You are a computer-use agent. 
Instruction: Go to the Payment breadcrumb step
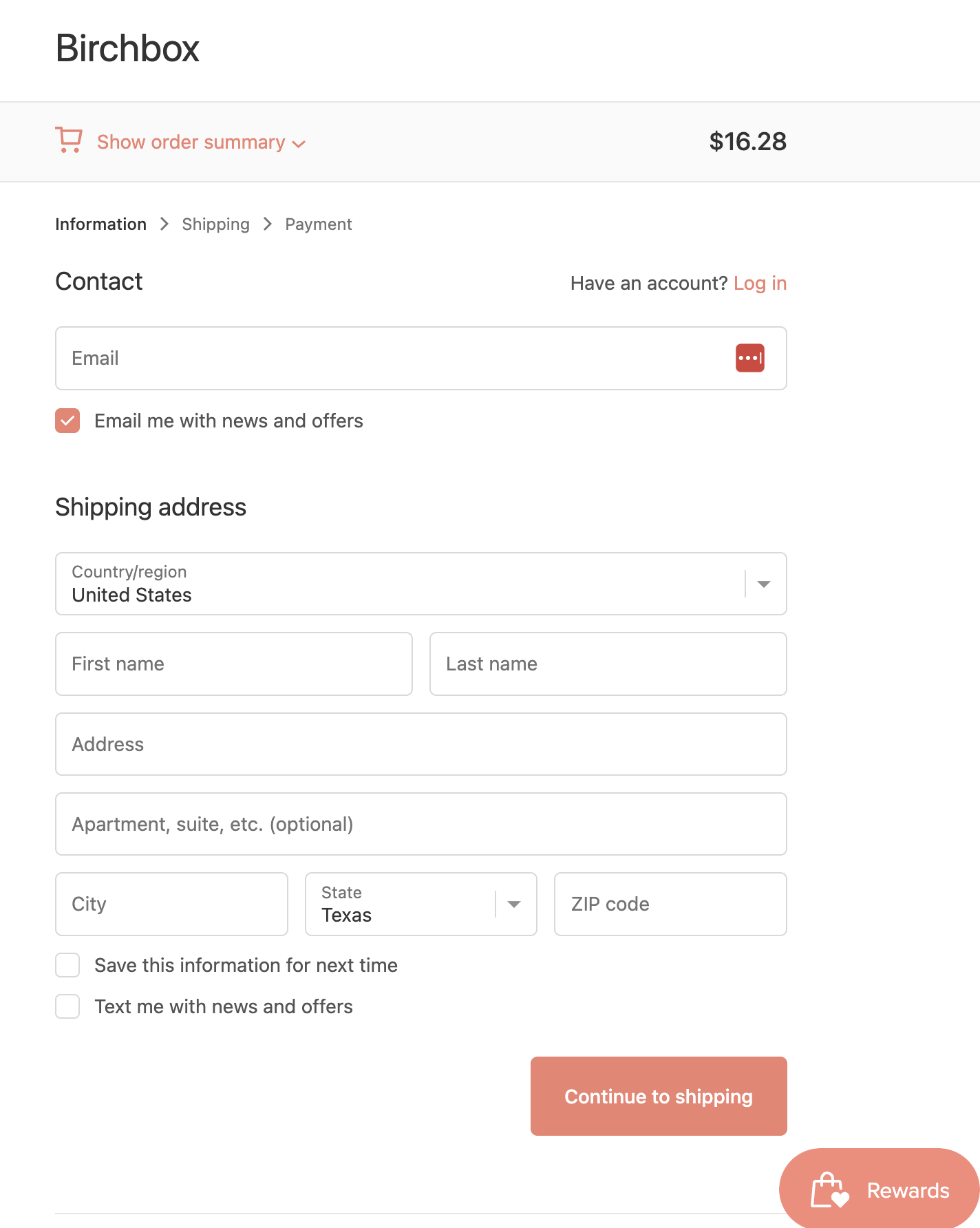pyautogui.click(x=319, y=224)
